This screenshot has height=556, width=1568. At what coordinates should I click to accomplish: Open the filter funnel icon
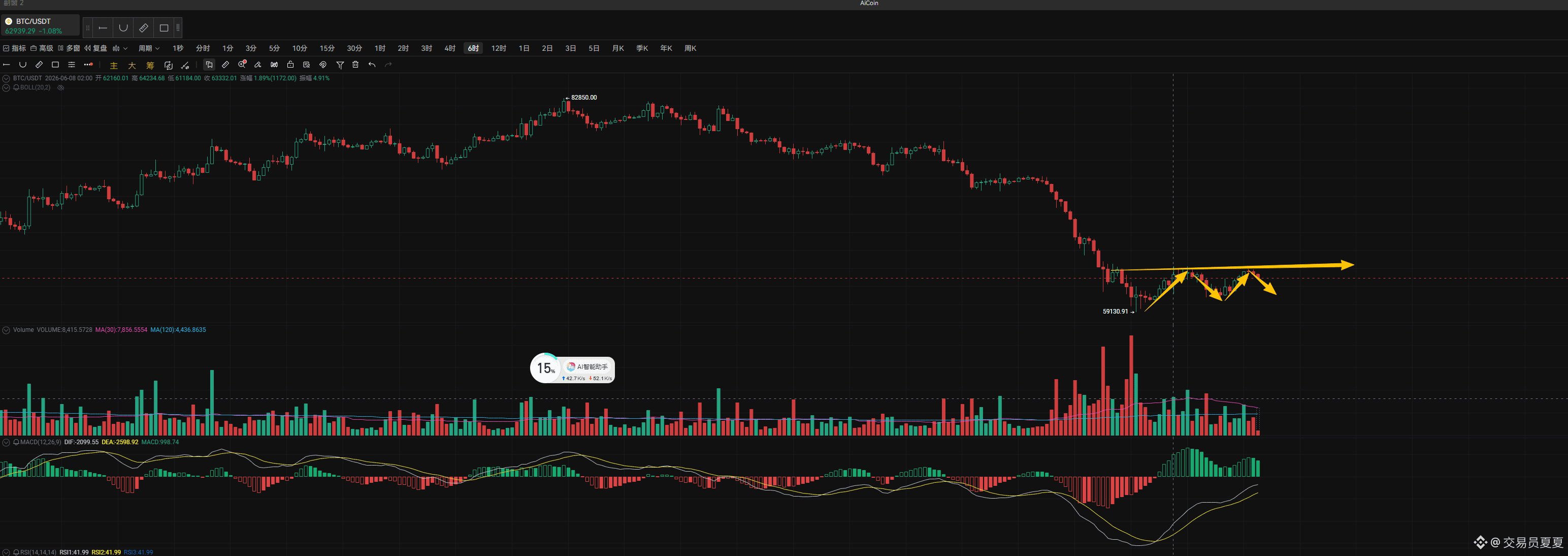(340, 65)
